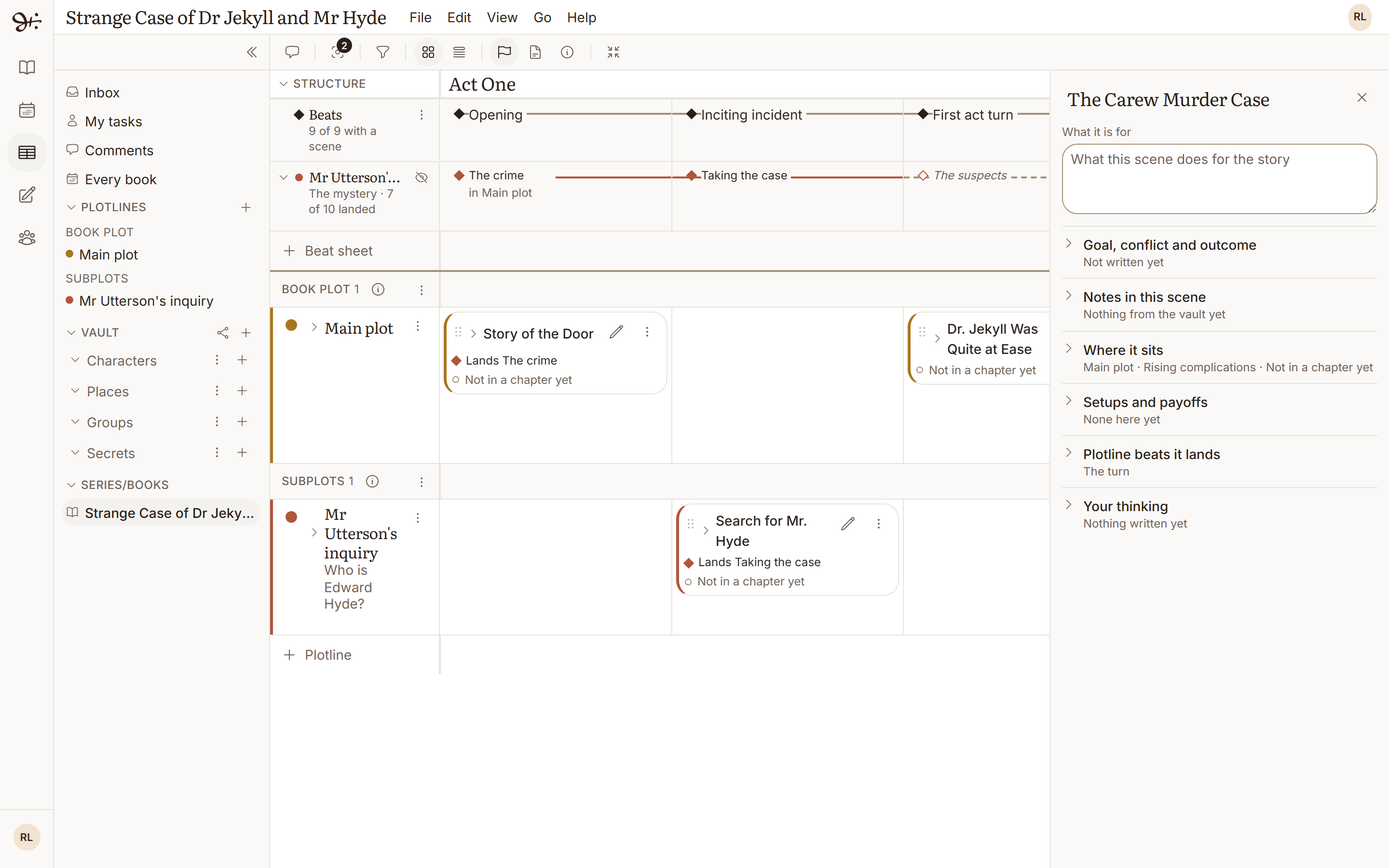Switch to grid card view icon
The width and height of the screenshot is (1389, 868).
428,52
